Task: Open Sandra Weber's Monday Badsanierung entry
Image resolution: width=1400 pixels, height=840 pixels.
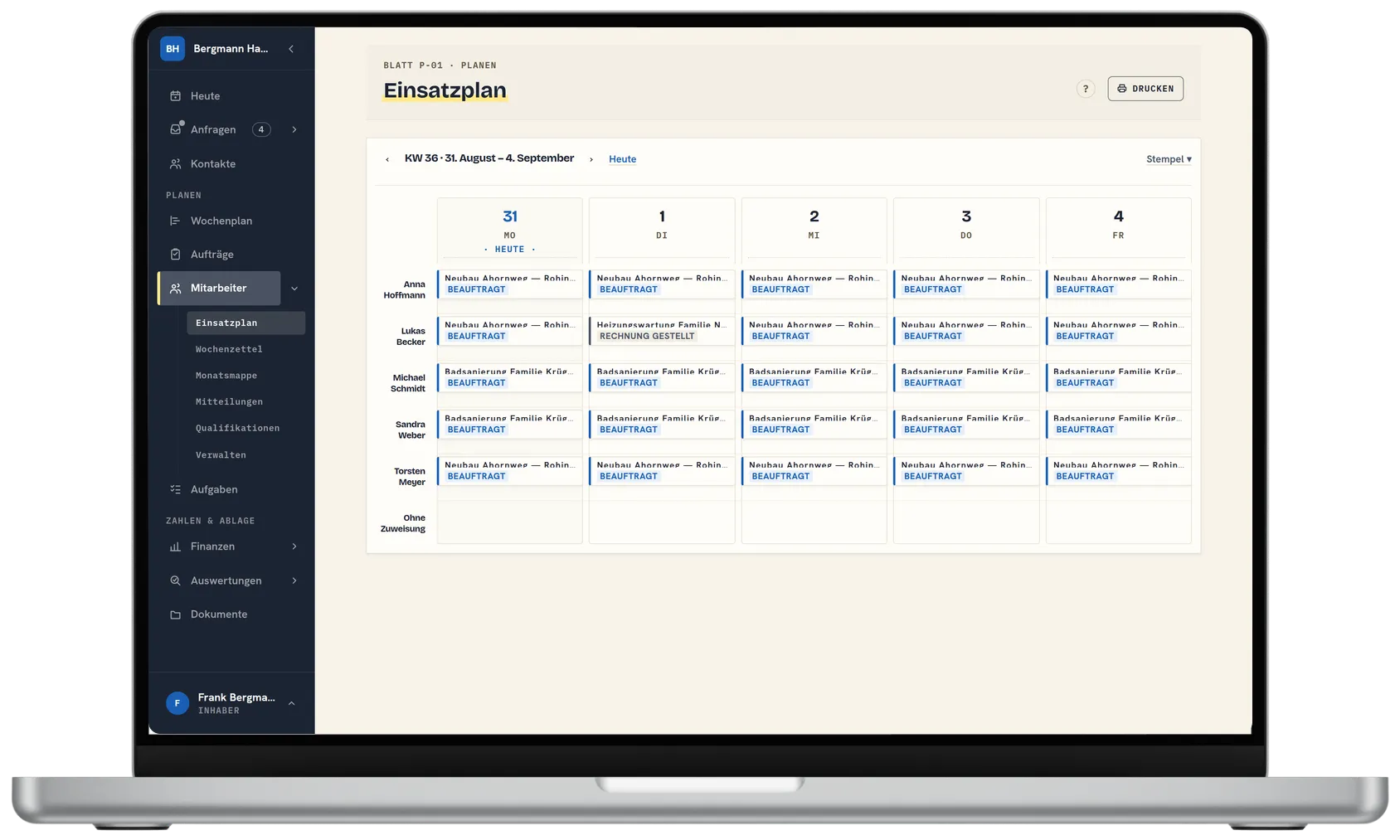Action: point(510,424)
